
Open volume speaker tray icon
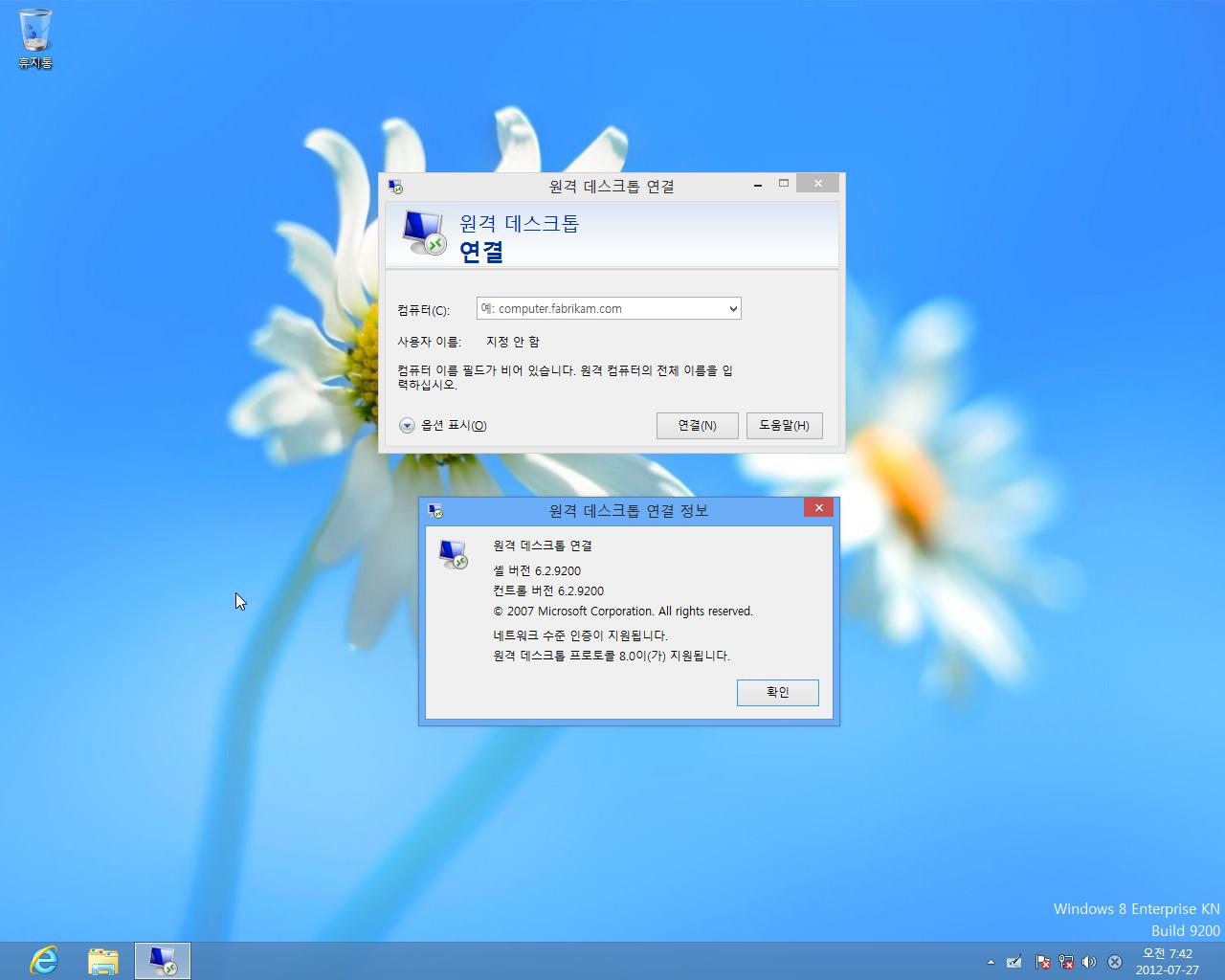pos(1088,962)
